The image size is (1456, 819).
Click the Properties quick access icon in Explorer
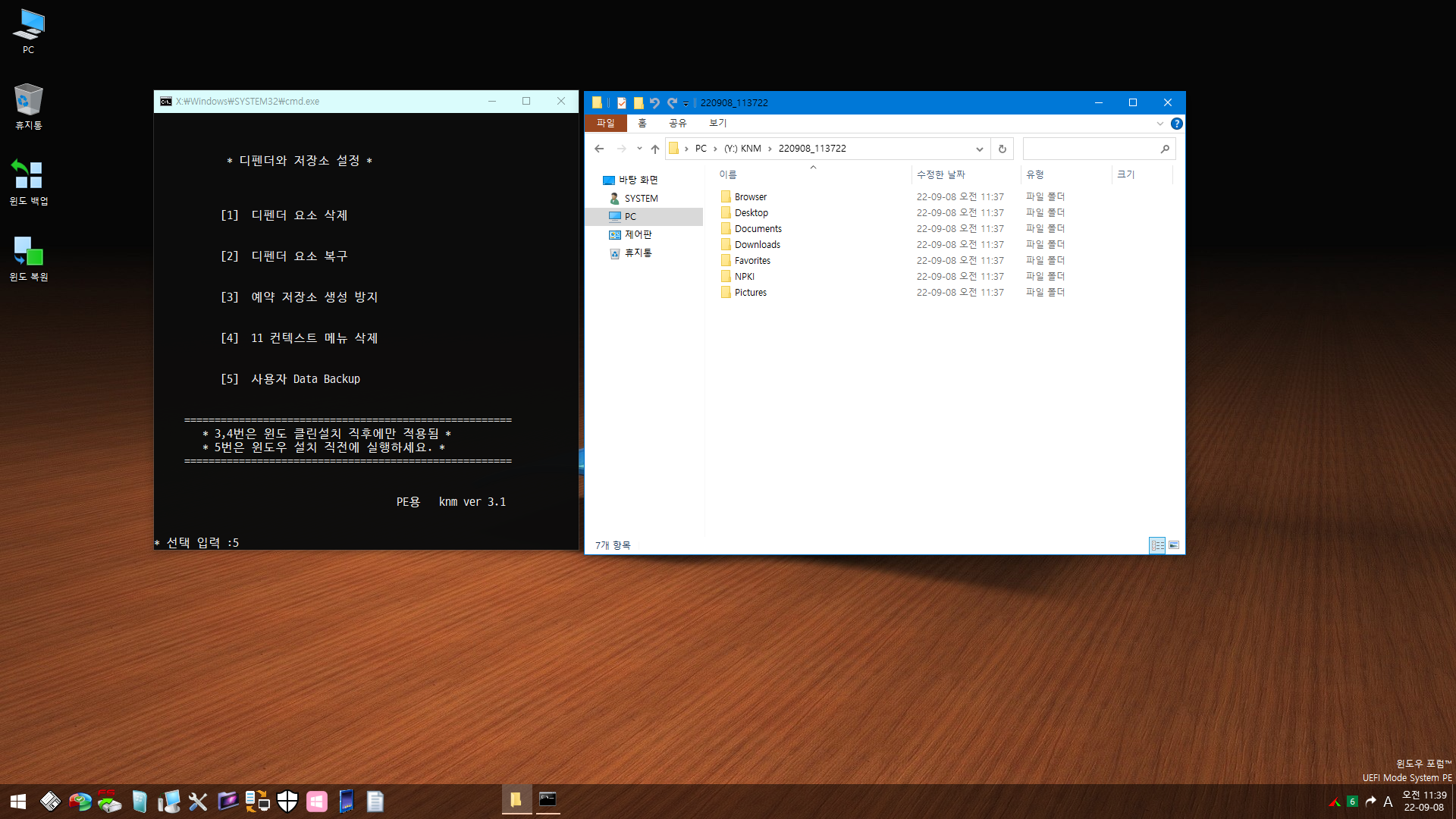[x=622, y=103]
